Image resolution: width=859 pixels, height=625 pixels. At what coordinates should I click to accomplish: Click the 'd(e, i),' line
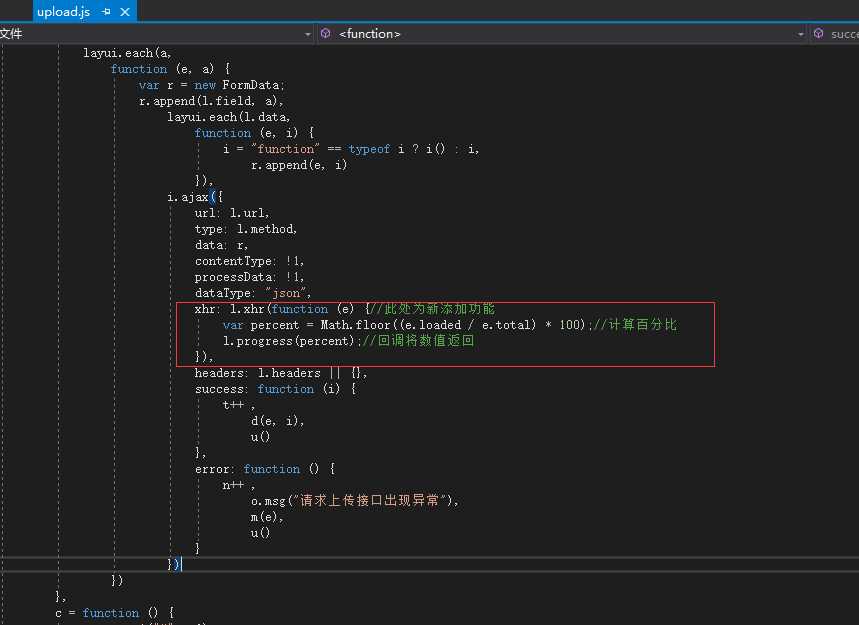coord(277,421)
